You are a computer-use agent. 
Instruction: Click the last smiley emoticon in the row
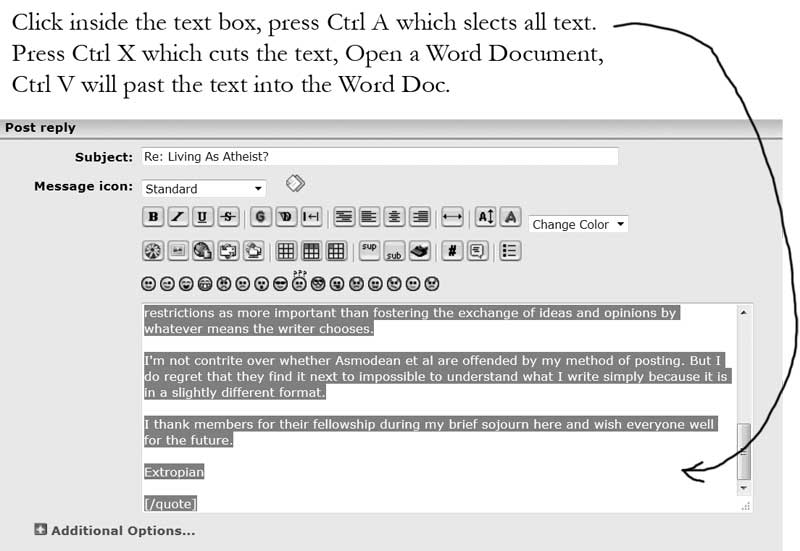click(x=432, y=284)
